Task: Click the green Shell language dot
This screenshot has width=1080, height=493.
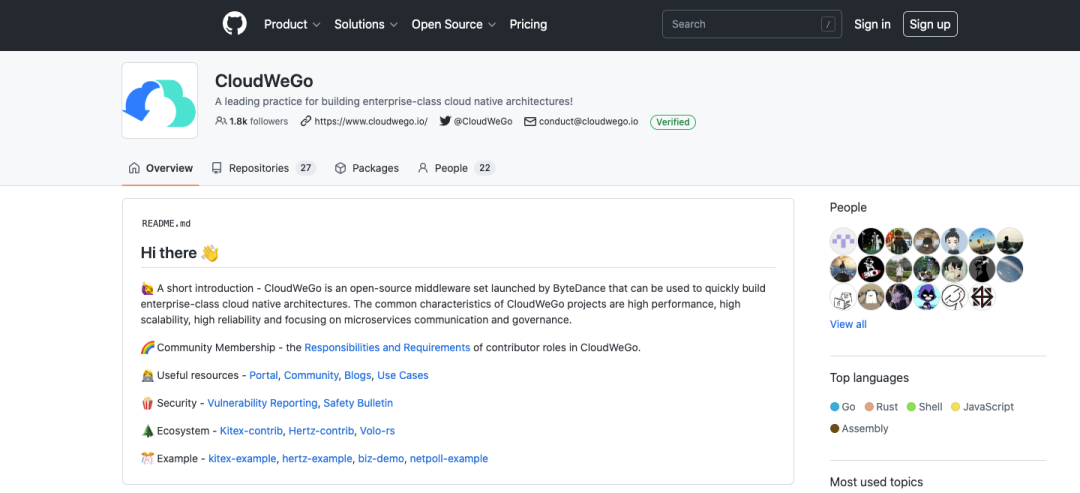Action: tap(911, 407)
